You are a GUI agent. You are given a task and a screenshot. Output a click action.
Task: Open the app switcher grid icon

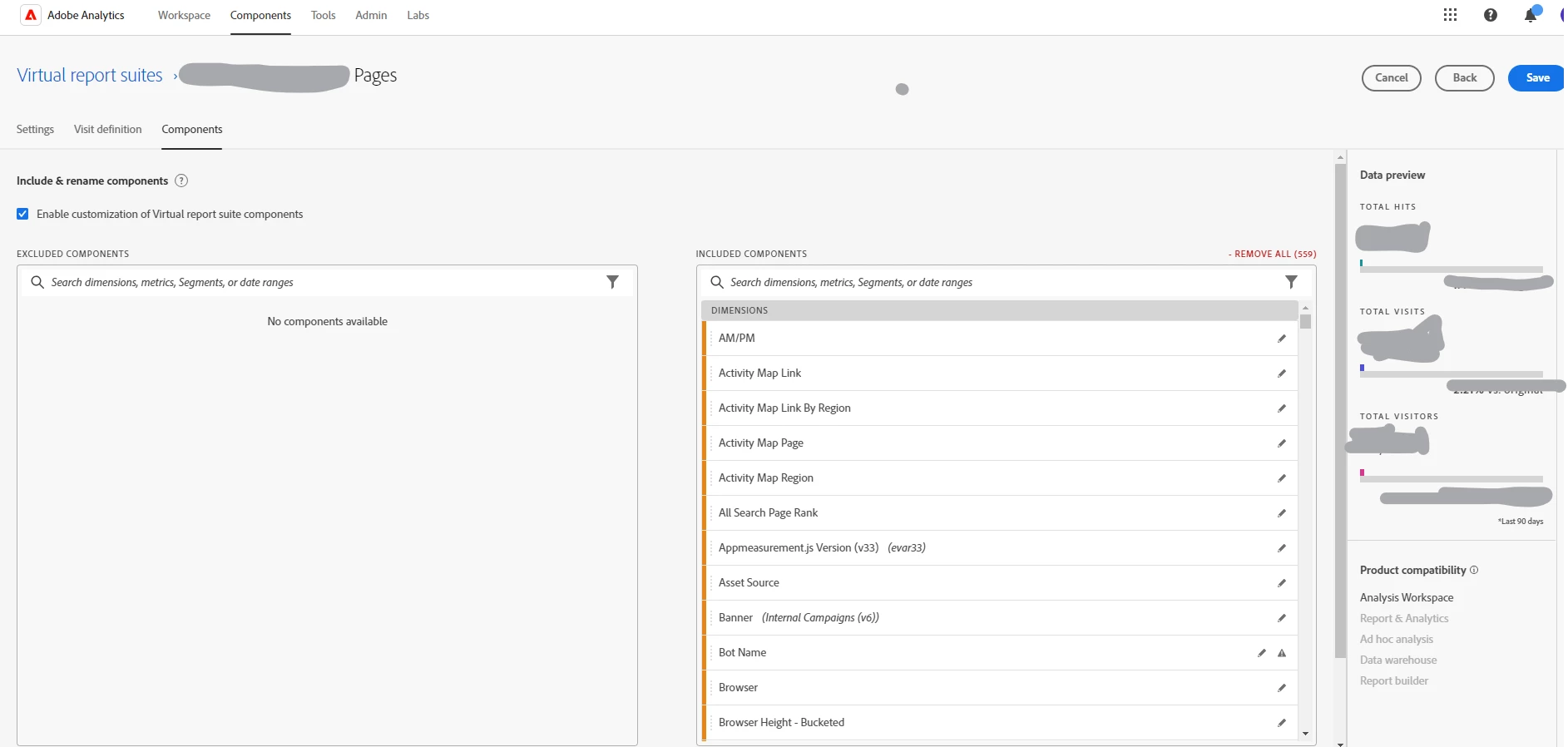[1450, 15]
